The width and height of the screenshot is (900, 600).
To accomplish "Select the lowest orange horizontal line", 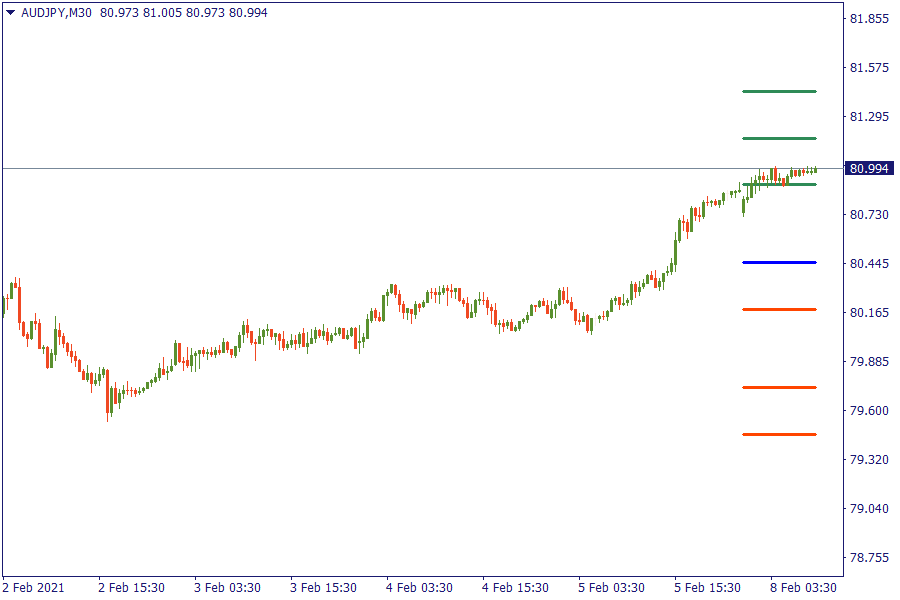I will coord(779,434).
